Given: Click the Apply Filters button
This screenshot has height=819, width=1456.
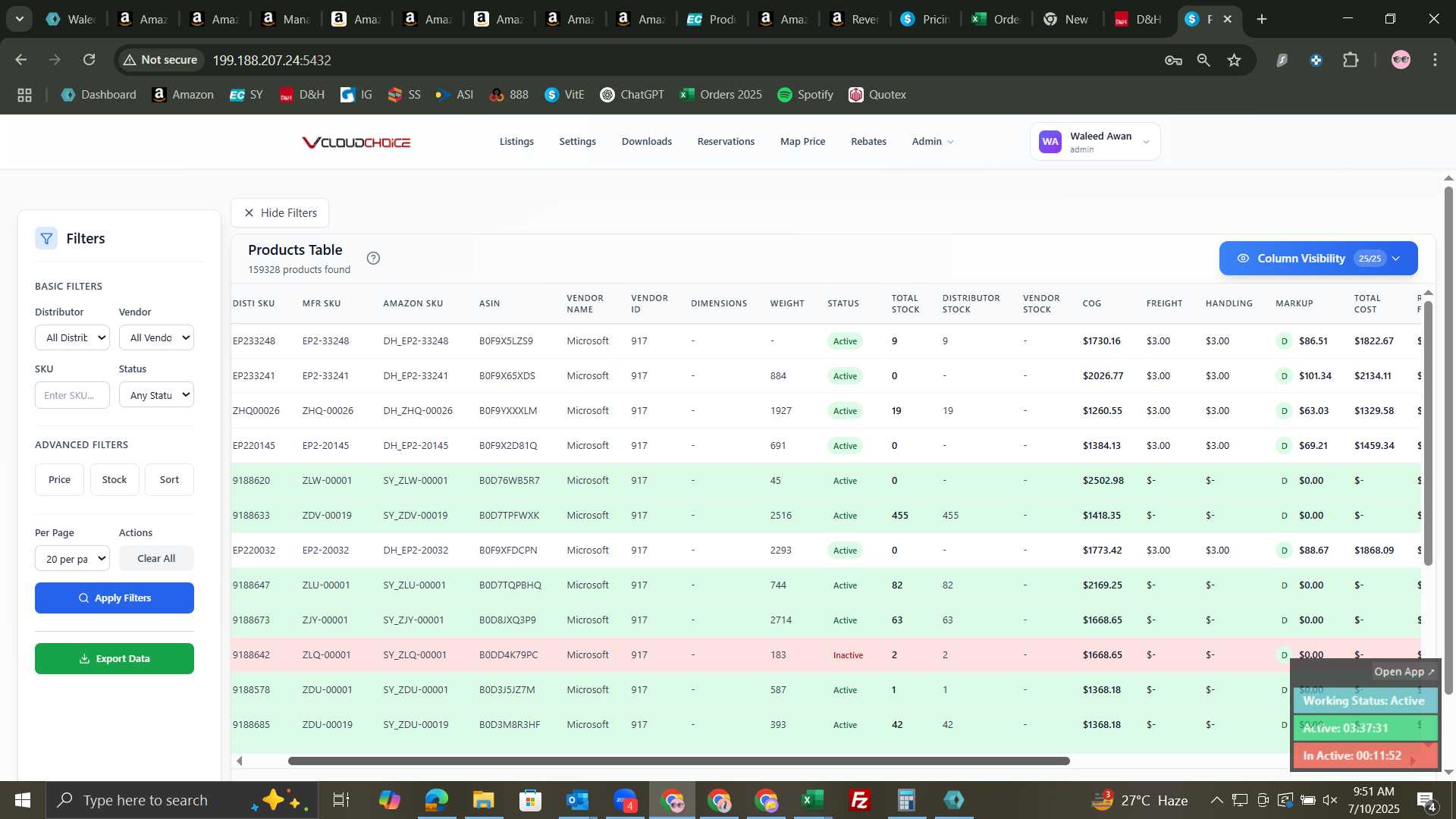Looking at the screenshot, I should coord(115,598).
